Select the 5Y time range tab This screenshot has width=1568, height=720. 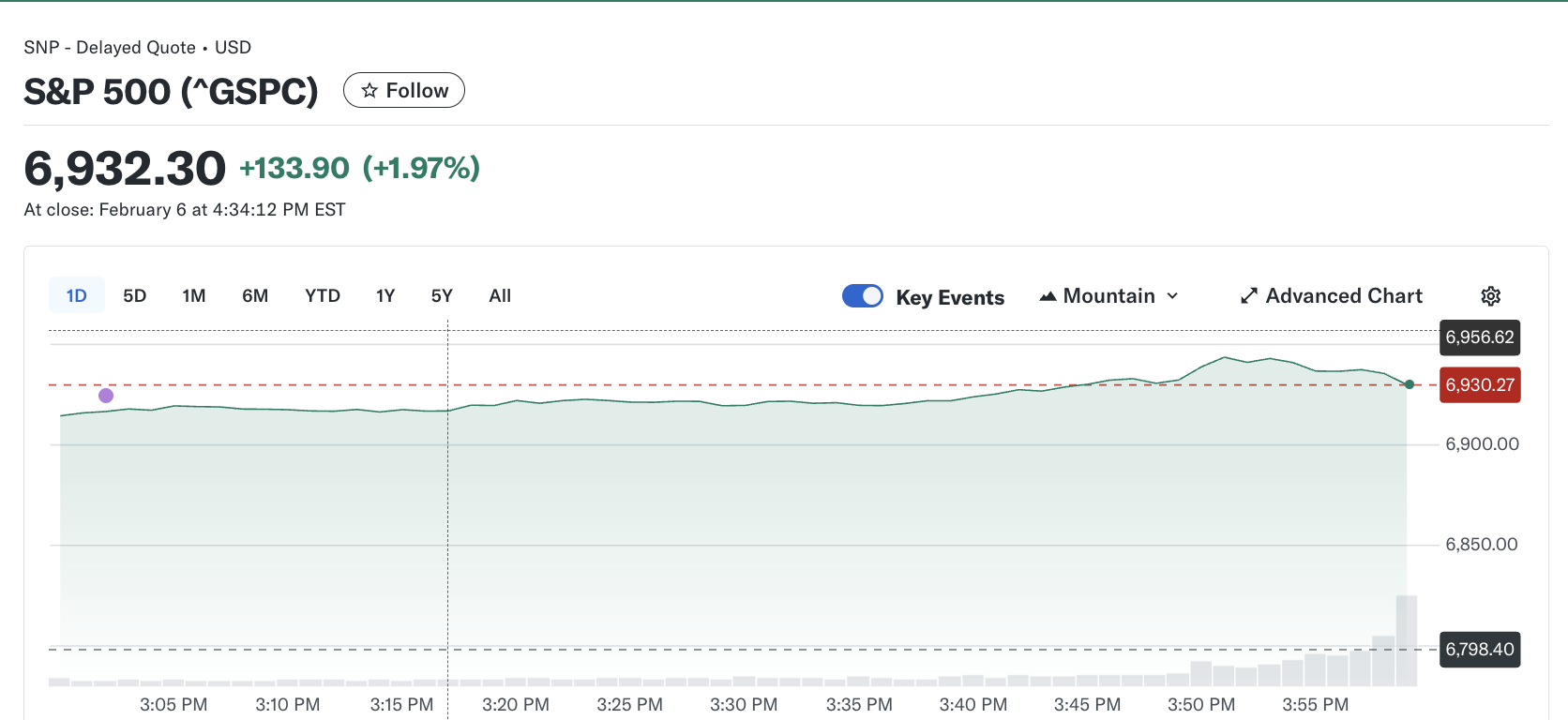[442, 296]
